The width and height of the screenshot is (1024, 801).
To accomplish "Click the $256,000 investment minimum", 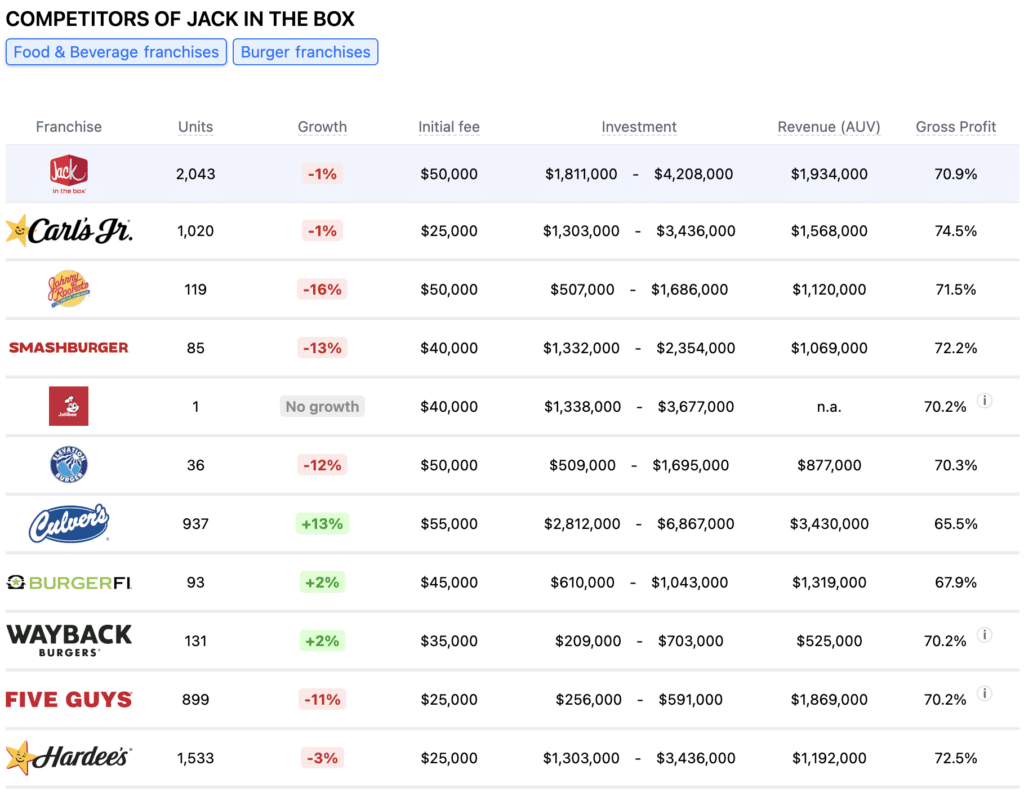I will [588, 699].
